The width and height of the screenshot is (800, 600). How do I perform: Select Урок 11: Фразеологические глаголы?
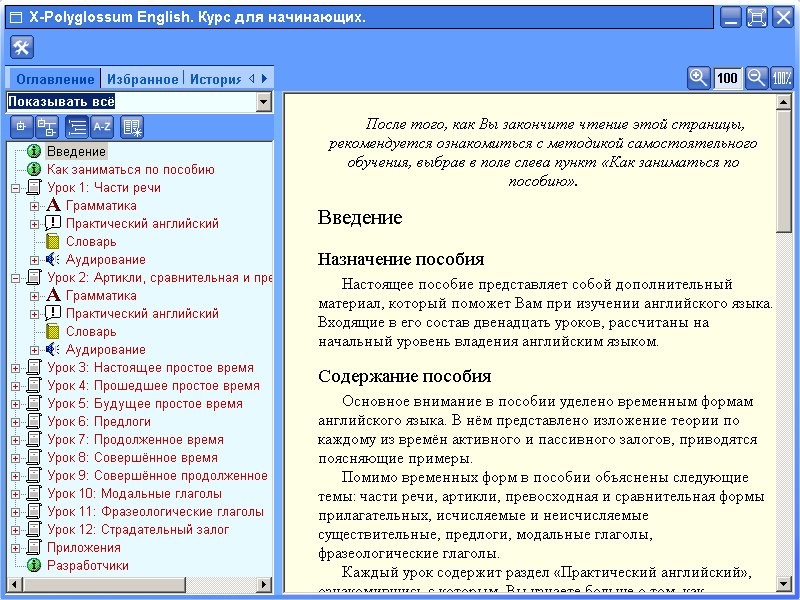tap(156, 511)
